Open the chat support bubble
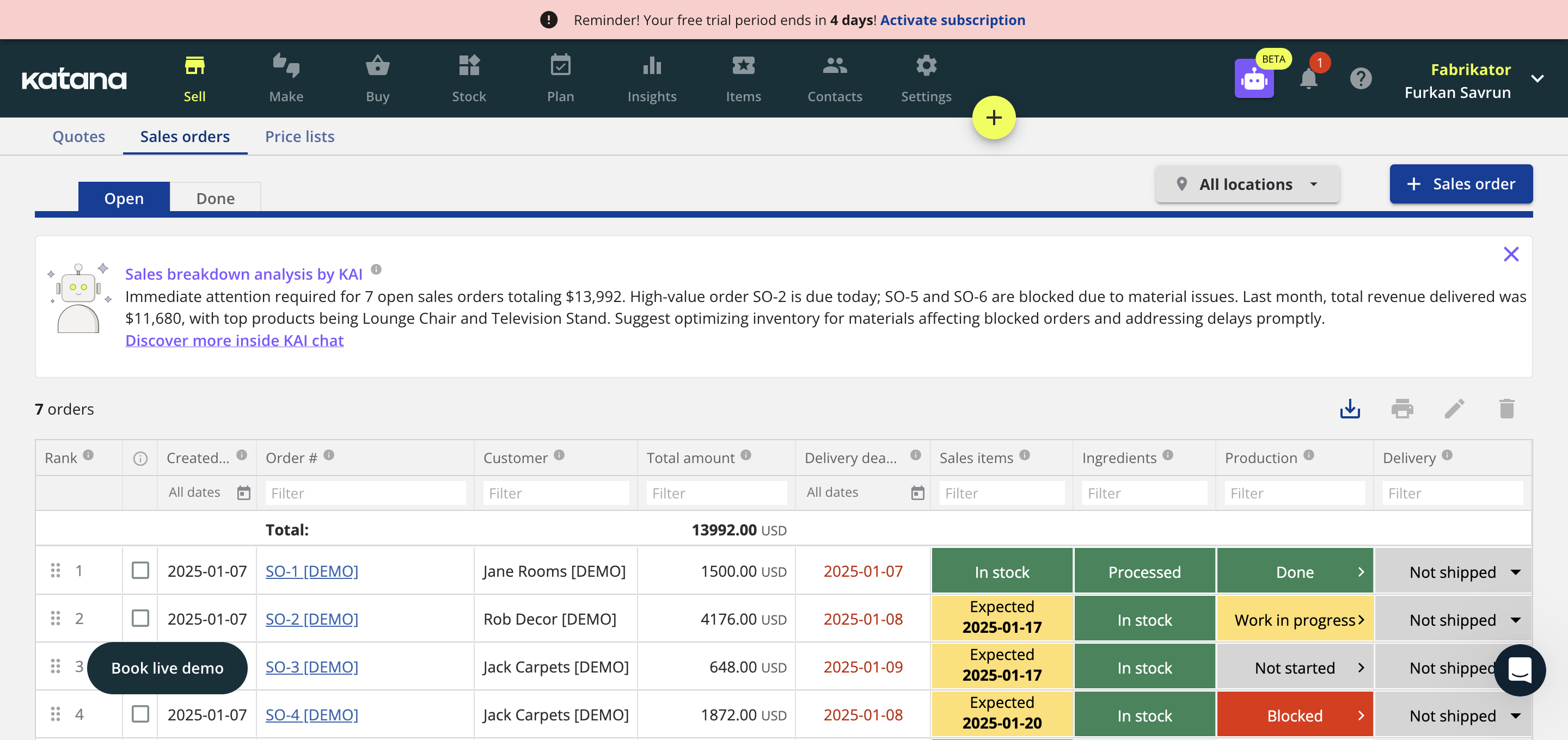This screenshot has width=1568, height=740. tap(1520, 670)
